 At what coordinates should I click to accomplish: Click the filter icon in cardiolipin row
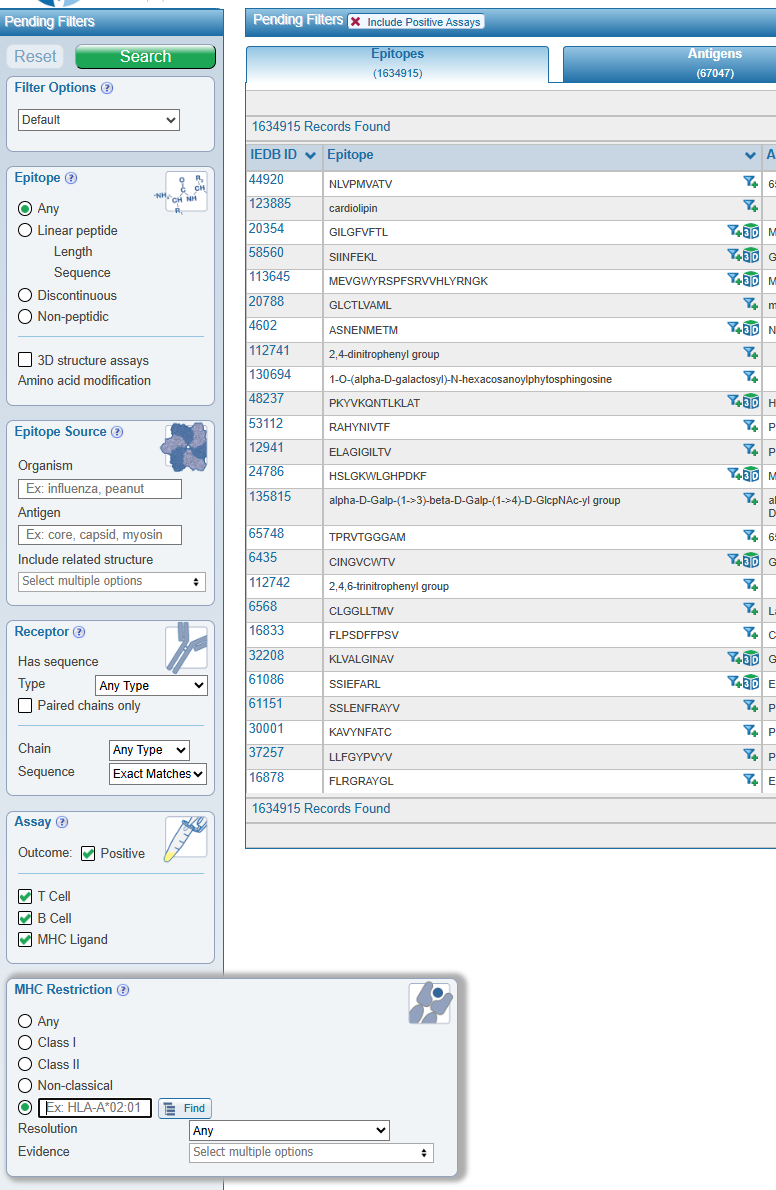[x=750, y=206]
